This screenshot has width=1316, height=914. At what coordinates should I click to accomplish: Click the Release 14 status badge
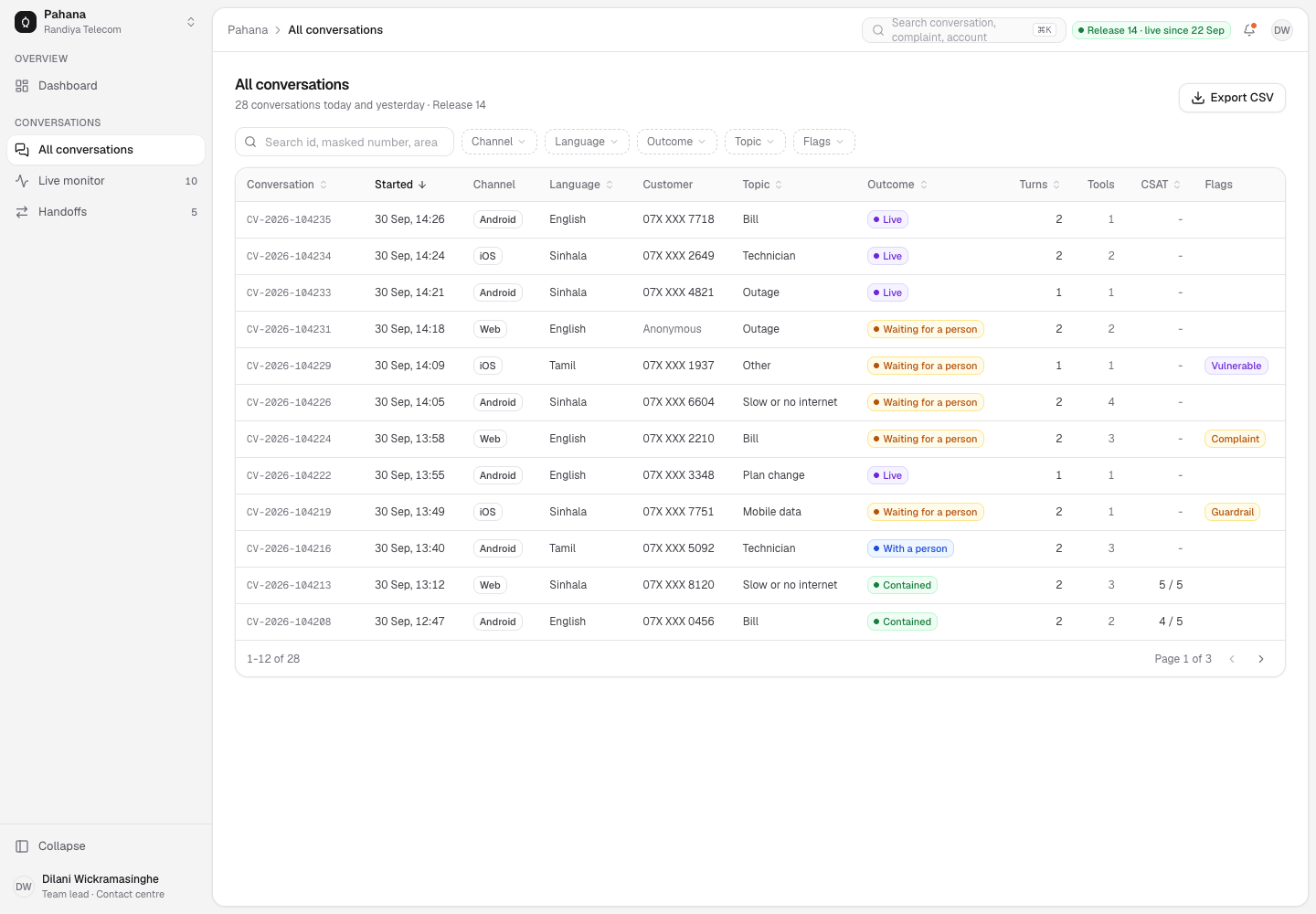[x=1151, y=30]
